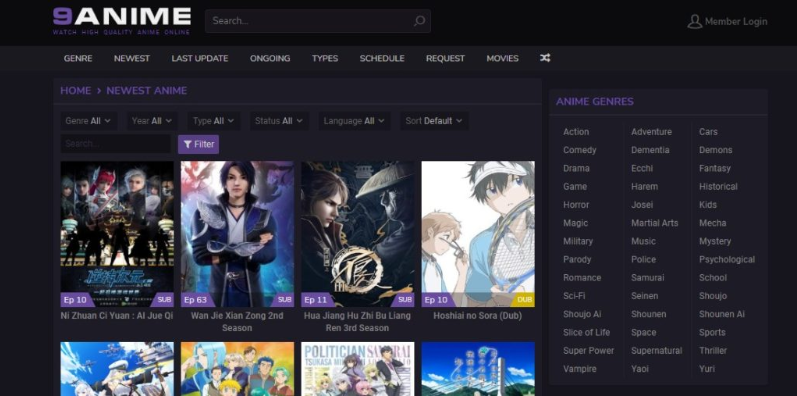Image resolution: width=797 pixels, height=396 pixels.
Task: Open the Year All dropdown
Action: (x=151, y=121)
